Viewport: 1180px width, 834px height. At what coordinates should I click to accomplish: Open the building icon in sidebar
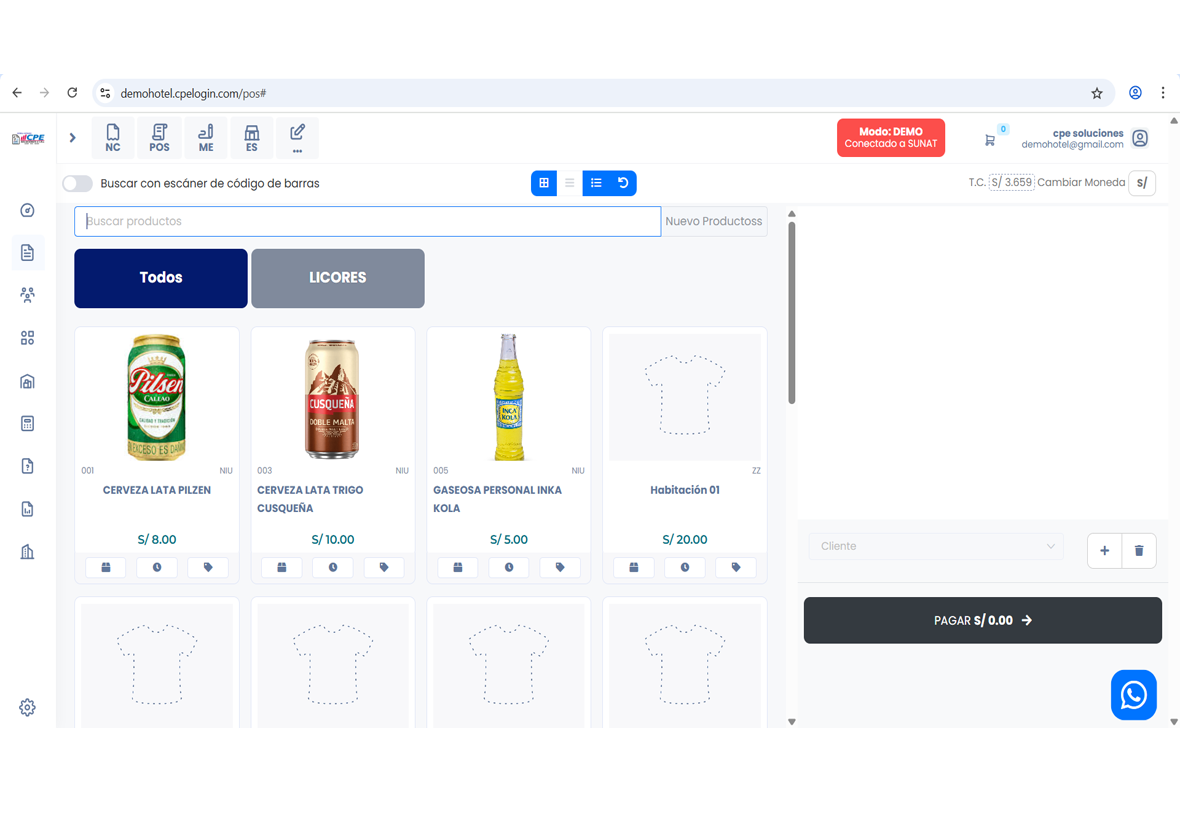pyautogui.click(x=27, y=552)
